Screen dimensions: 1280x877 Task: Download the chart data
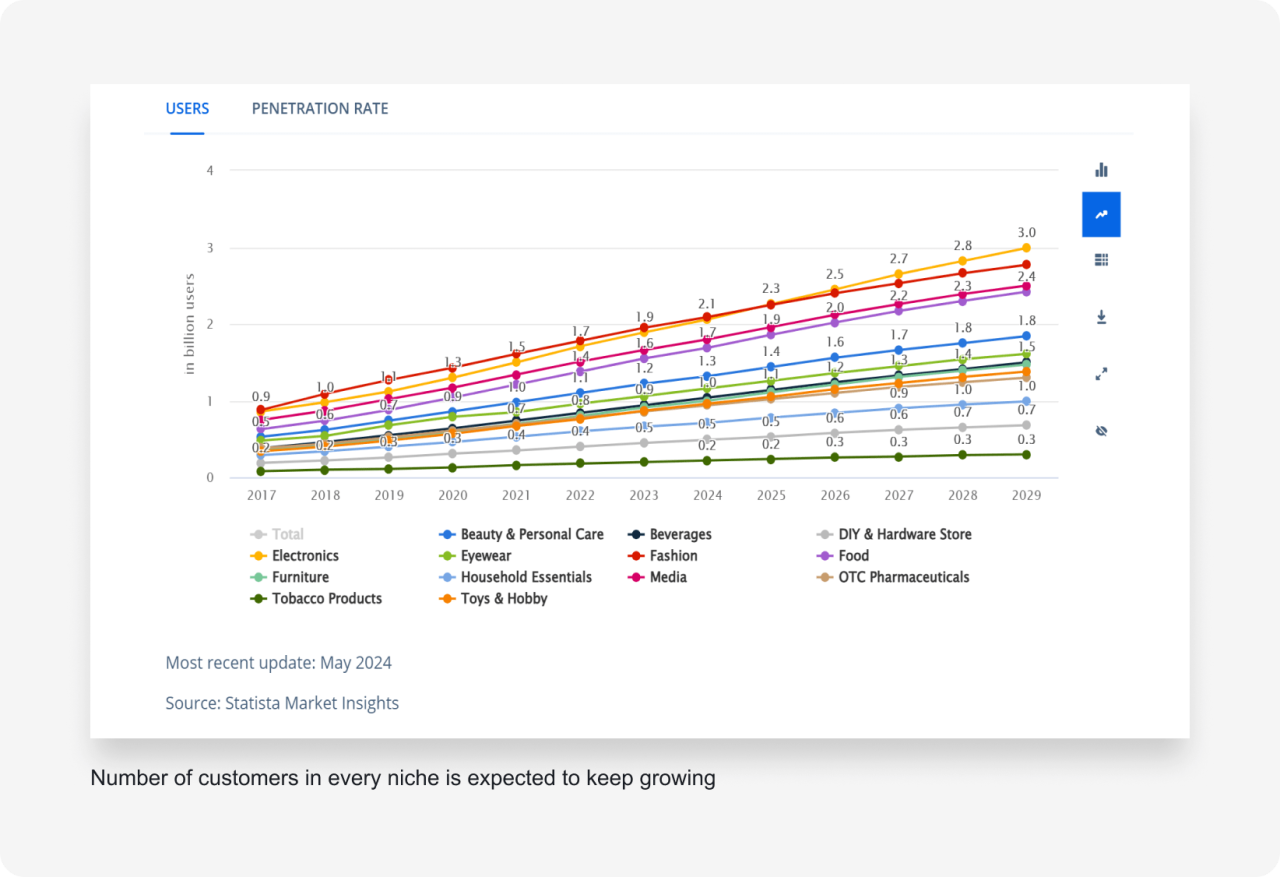coord(1101,316)
